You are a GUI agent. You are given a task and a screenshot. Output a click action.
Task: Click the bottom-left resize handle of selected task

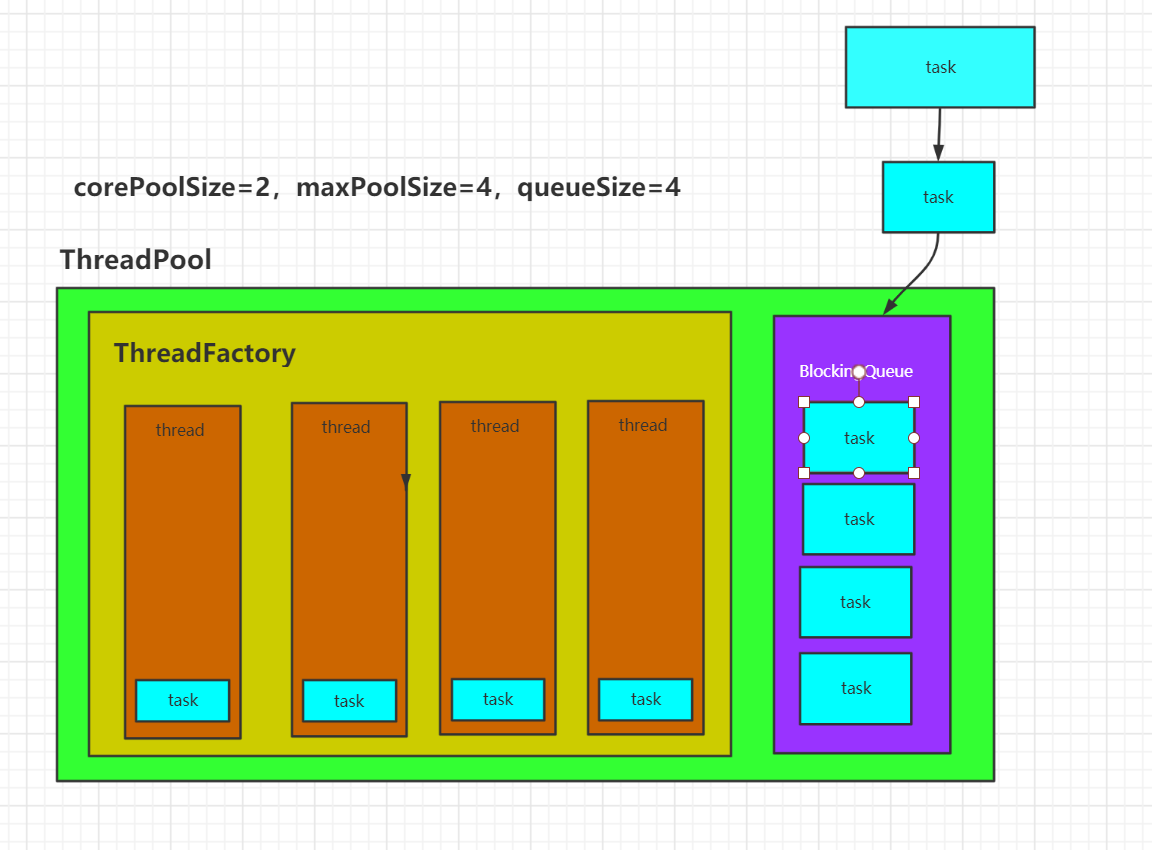click(x=804, y=473)
